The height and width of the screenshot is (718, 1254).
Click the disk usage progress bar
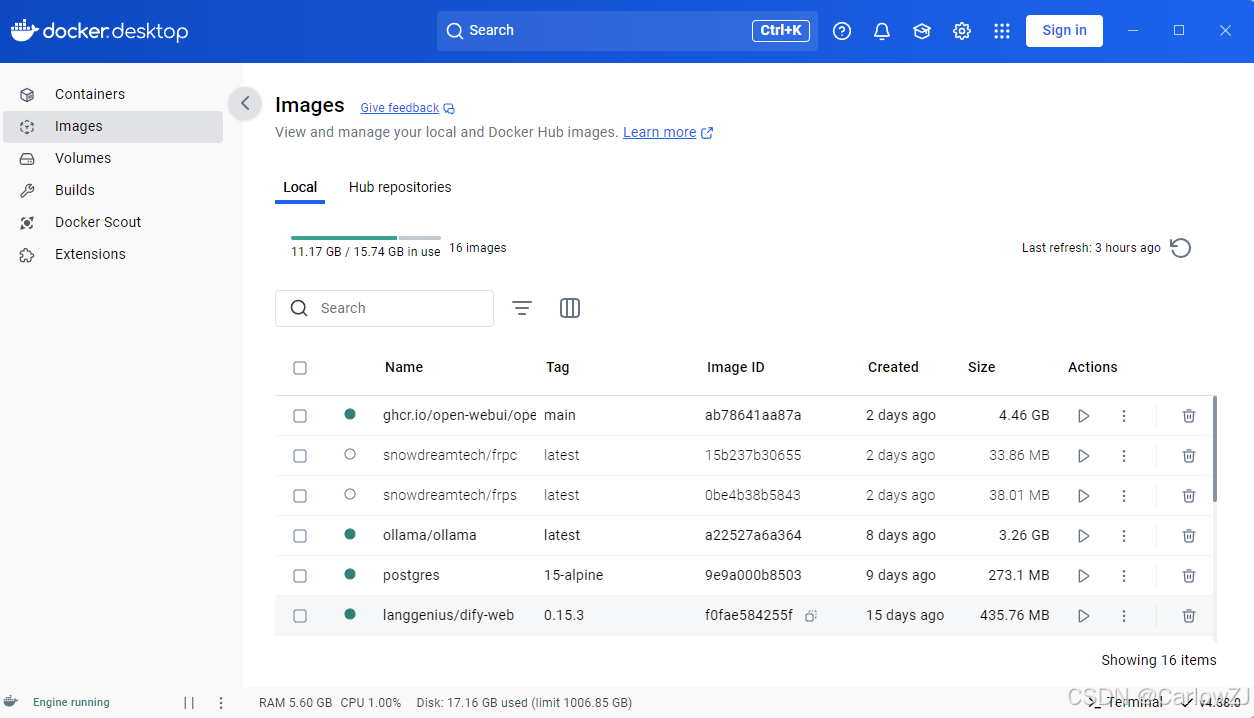[x=366, y=238]
